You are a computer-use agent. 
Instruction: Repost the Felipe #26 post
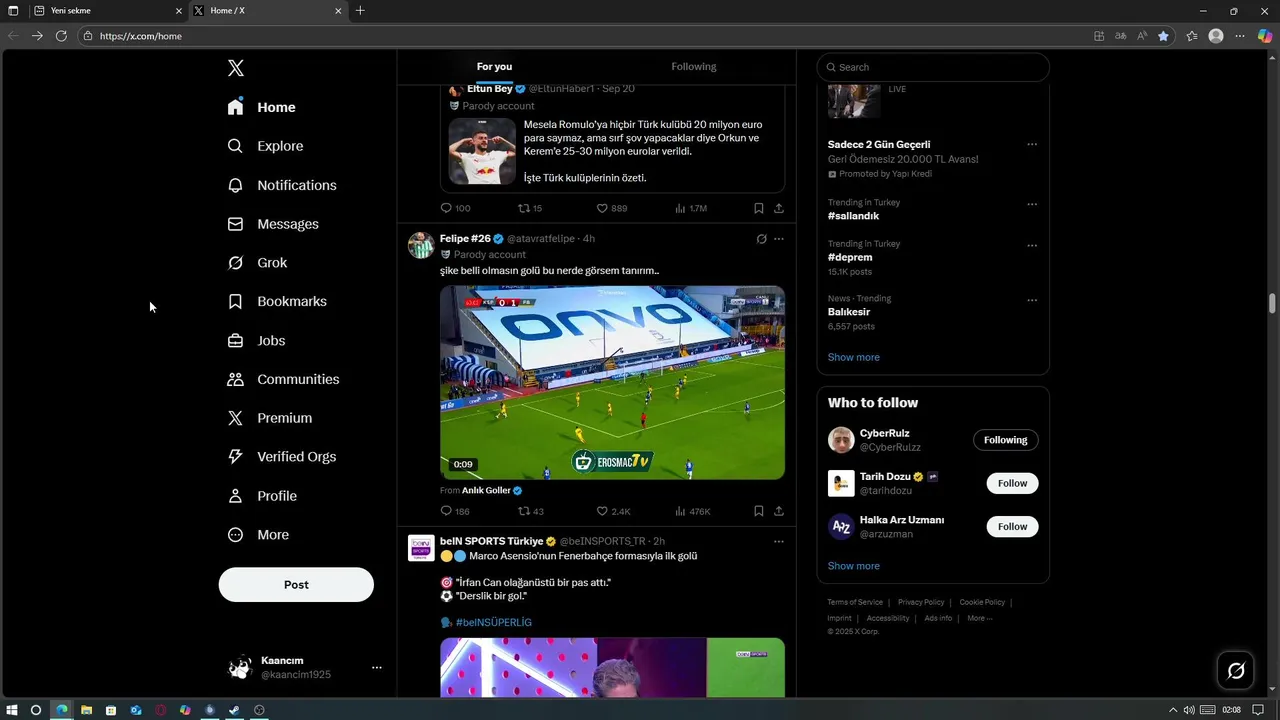pos(523,511)
